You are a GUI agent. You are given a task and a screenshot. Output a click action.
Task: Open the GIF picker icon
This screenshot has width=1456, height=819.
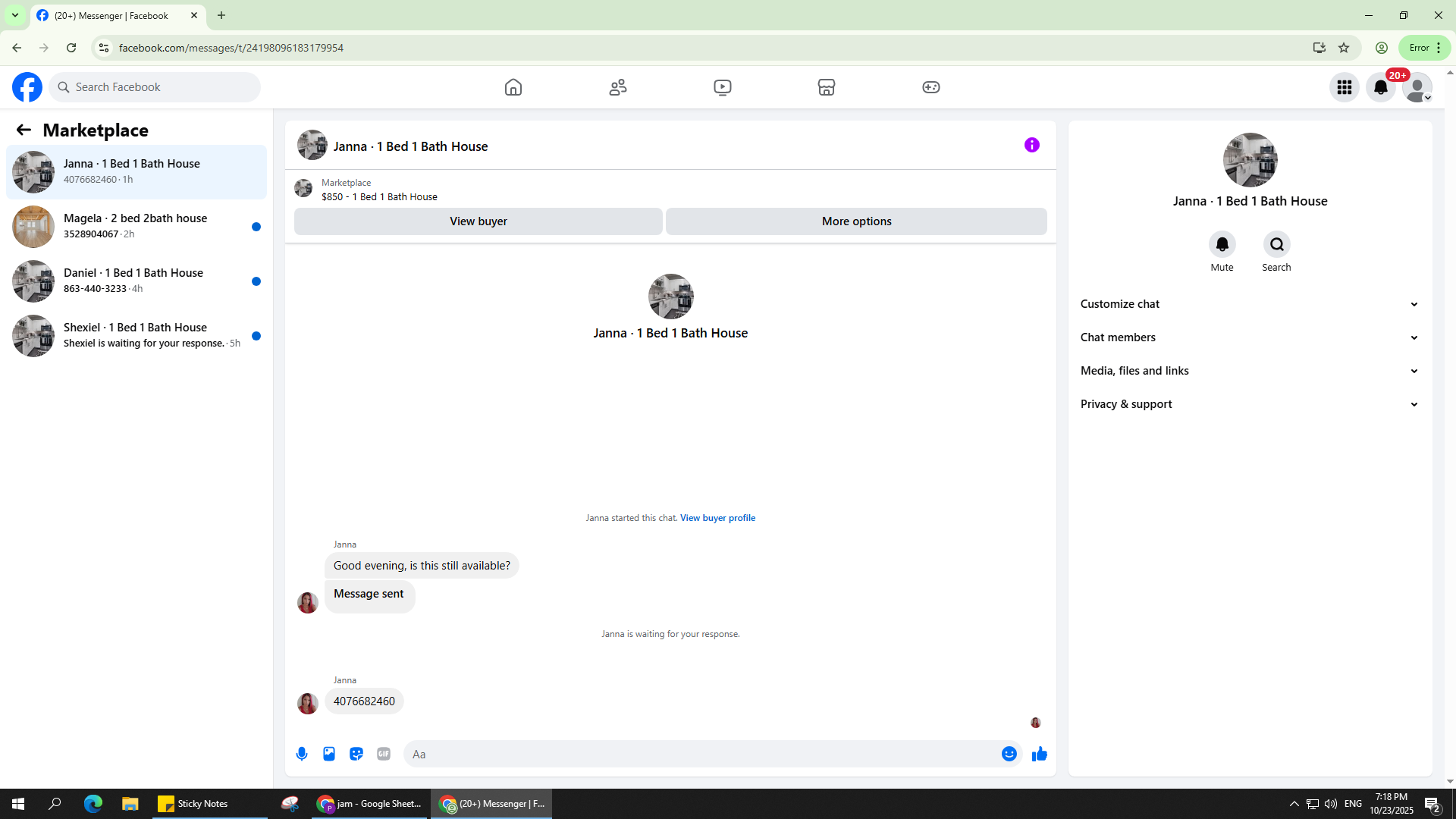tap(384, 754)
